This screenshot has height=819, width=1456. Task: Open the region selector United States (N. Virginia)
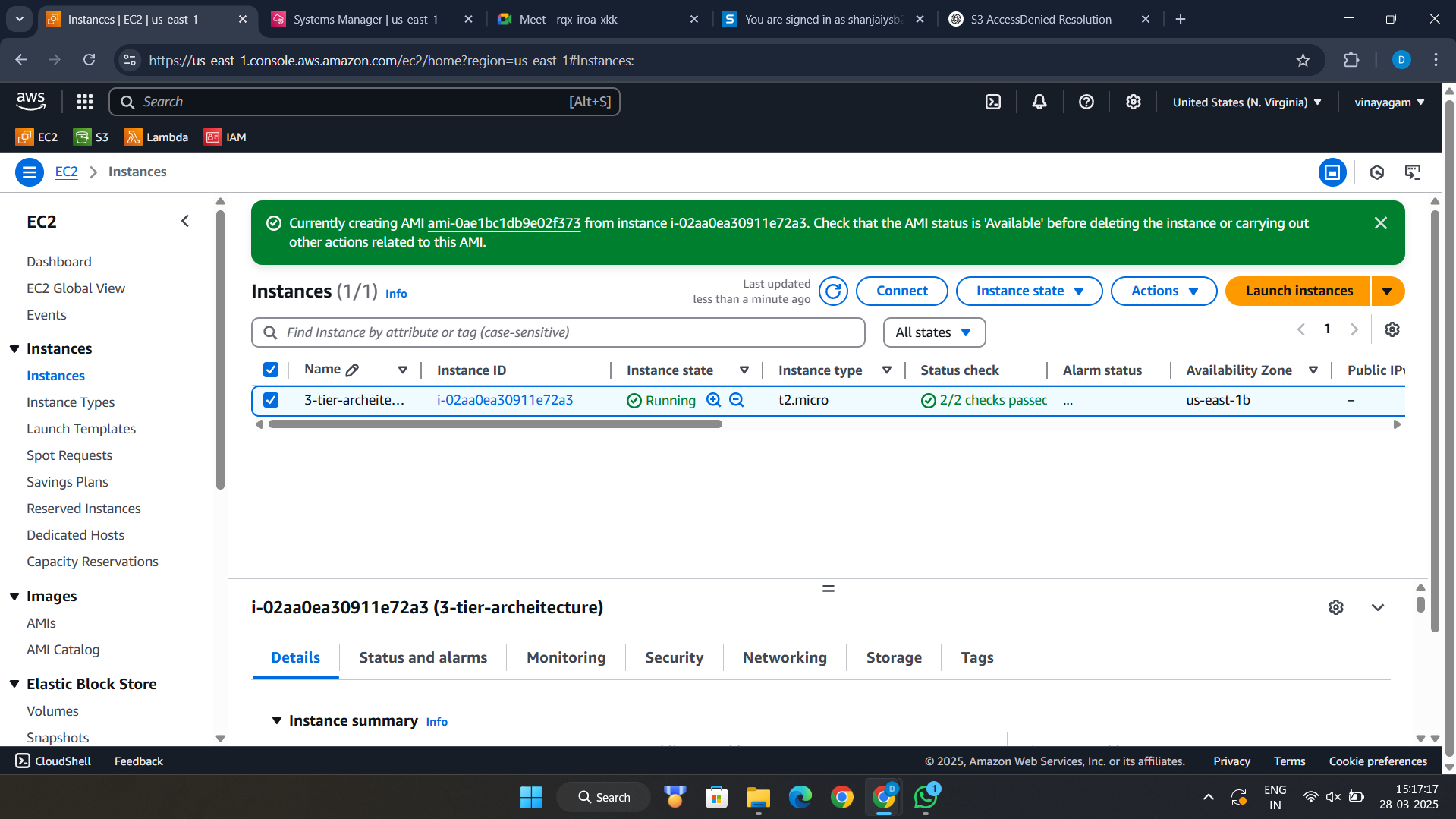[1247, 102]
